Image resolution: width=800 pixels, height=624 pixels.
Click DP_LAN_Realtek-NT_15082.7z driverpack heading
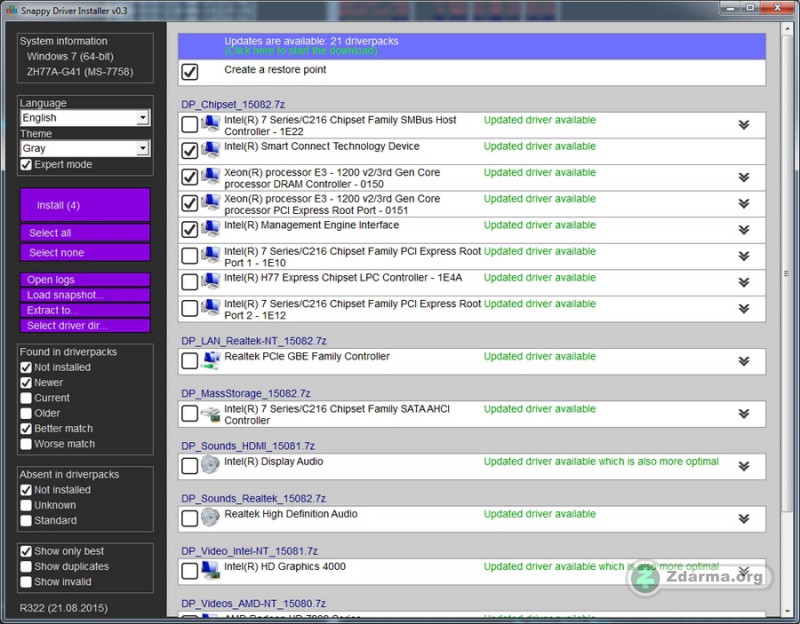[254, 341]
